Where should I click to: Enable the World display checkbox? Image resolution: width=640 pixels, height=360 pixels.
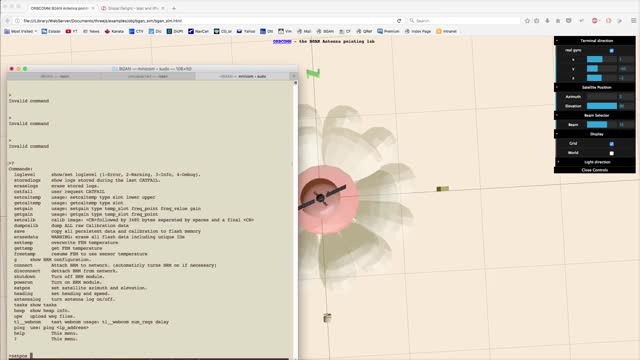click(x=611, y=153)
